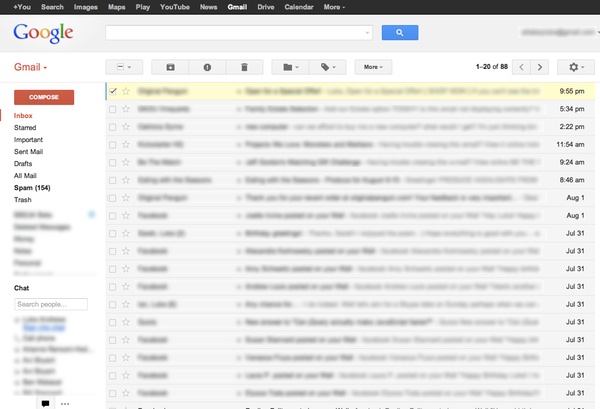600x409 pixels.
Task: Star the 11:54 am message
Action: 126,145
